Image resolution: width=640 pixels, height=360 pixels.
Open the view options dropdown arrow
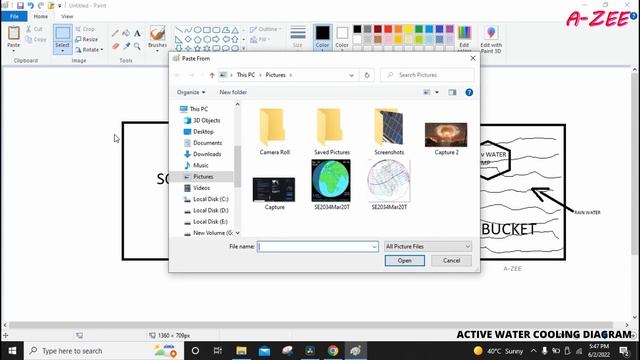point(437,92)
